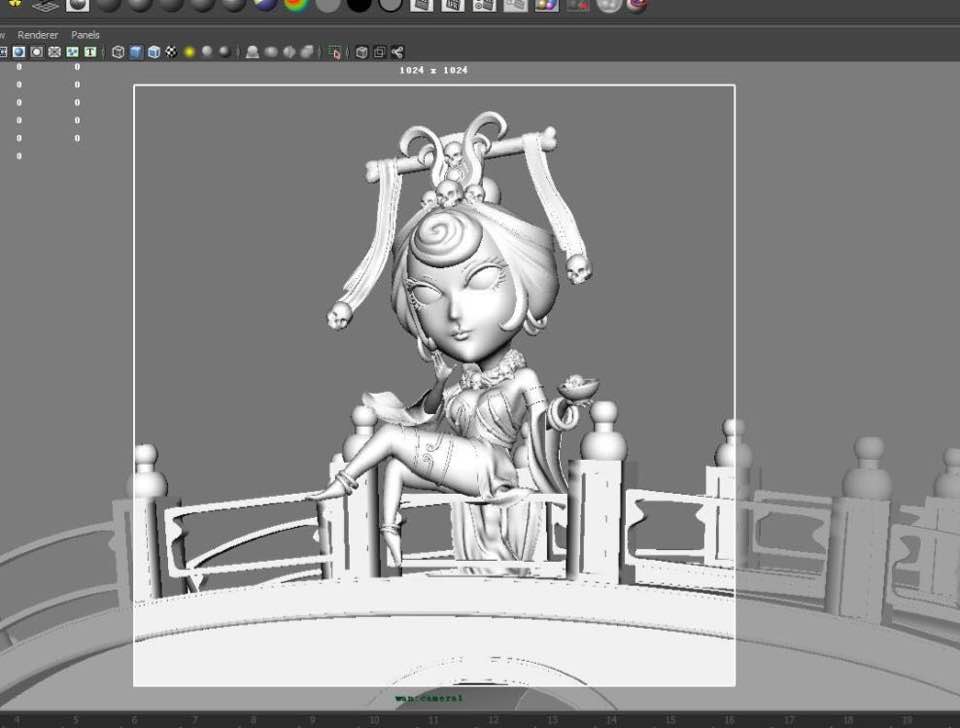960x728 pixels.
Task: Click the darker sphere after shadows icon
Action: (225, 52)
